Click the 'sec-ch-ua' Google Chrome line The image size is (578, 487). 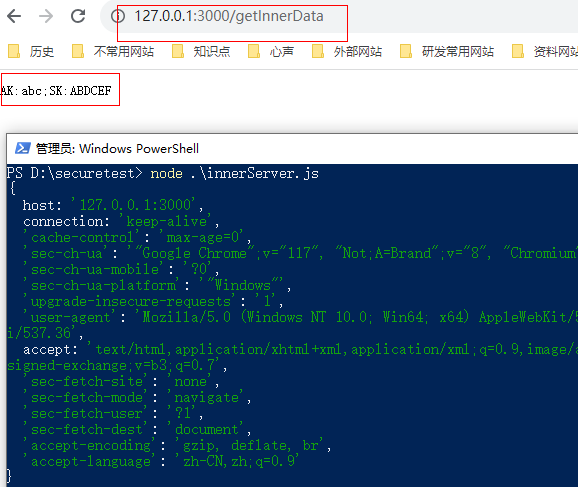pyautogui.click(x=300, y=253)
